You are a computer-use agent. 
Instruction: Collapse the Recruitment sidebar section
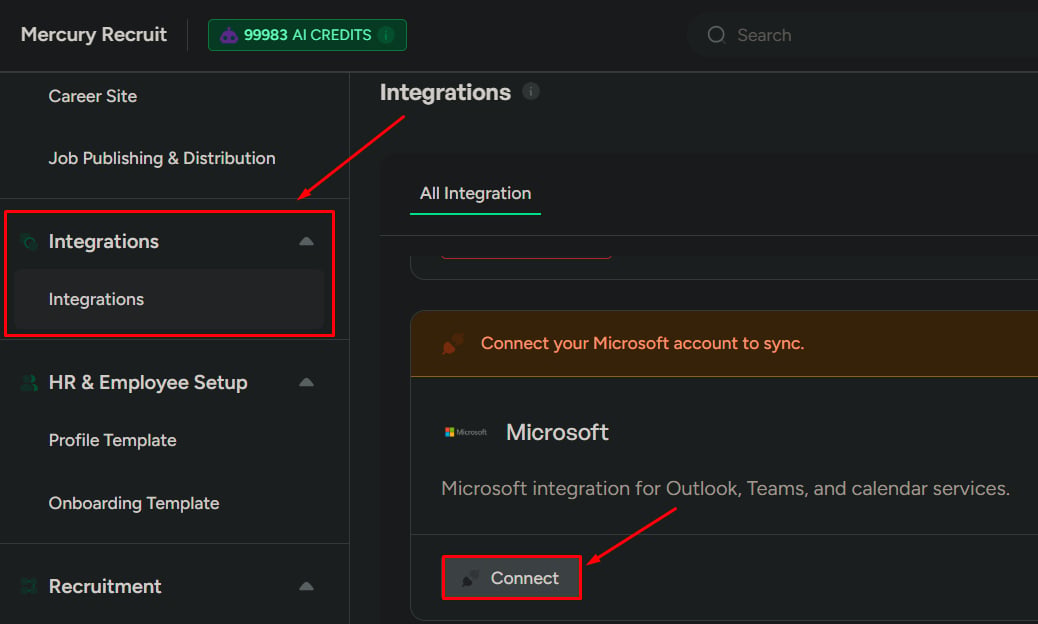[306, 586]
